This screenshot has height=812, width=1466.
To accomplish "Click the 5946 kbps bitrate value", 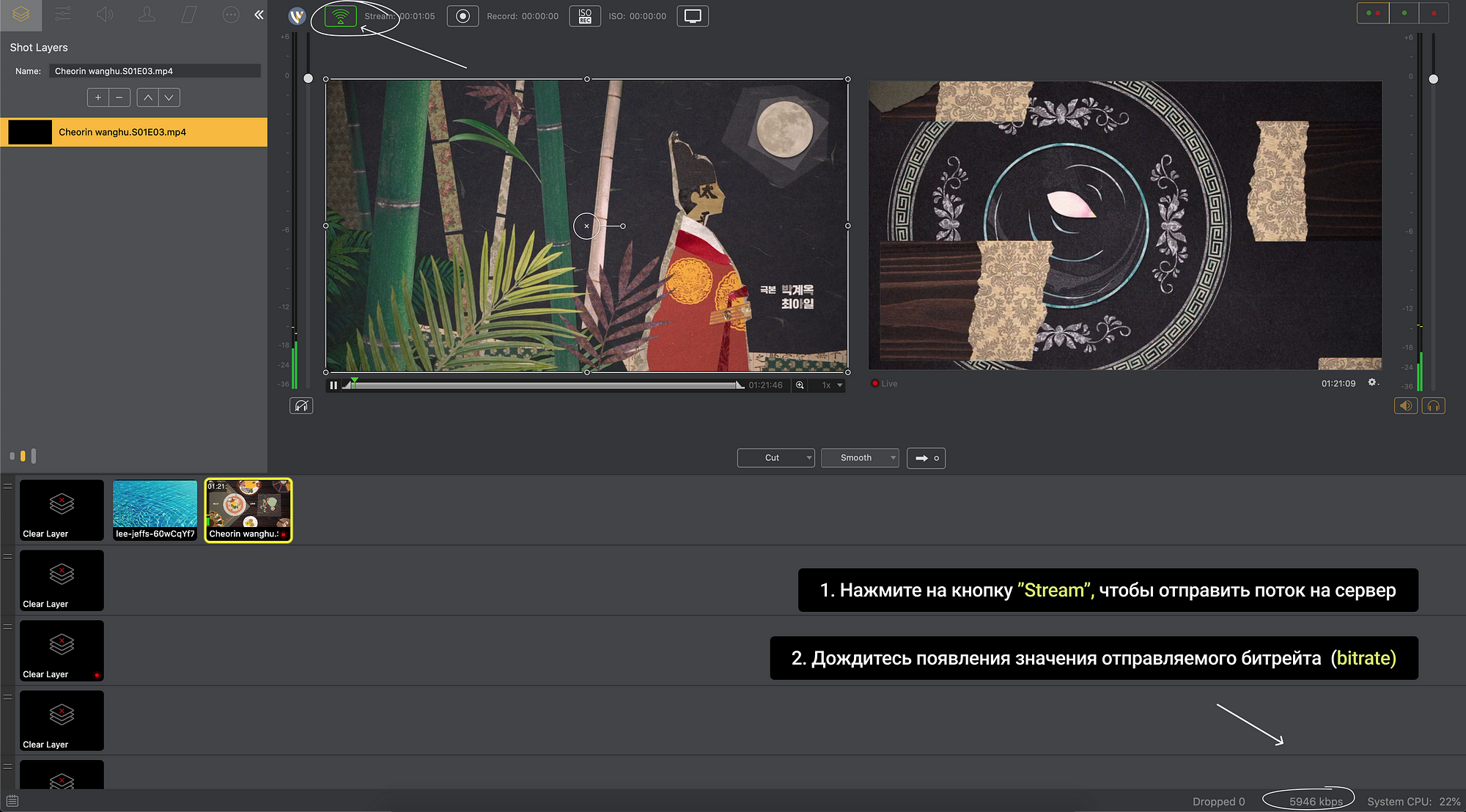I will pyautogui.click(x=1316, y=802).
